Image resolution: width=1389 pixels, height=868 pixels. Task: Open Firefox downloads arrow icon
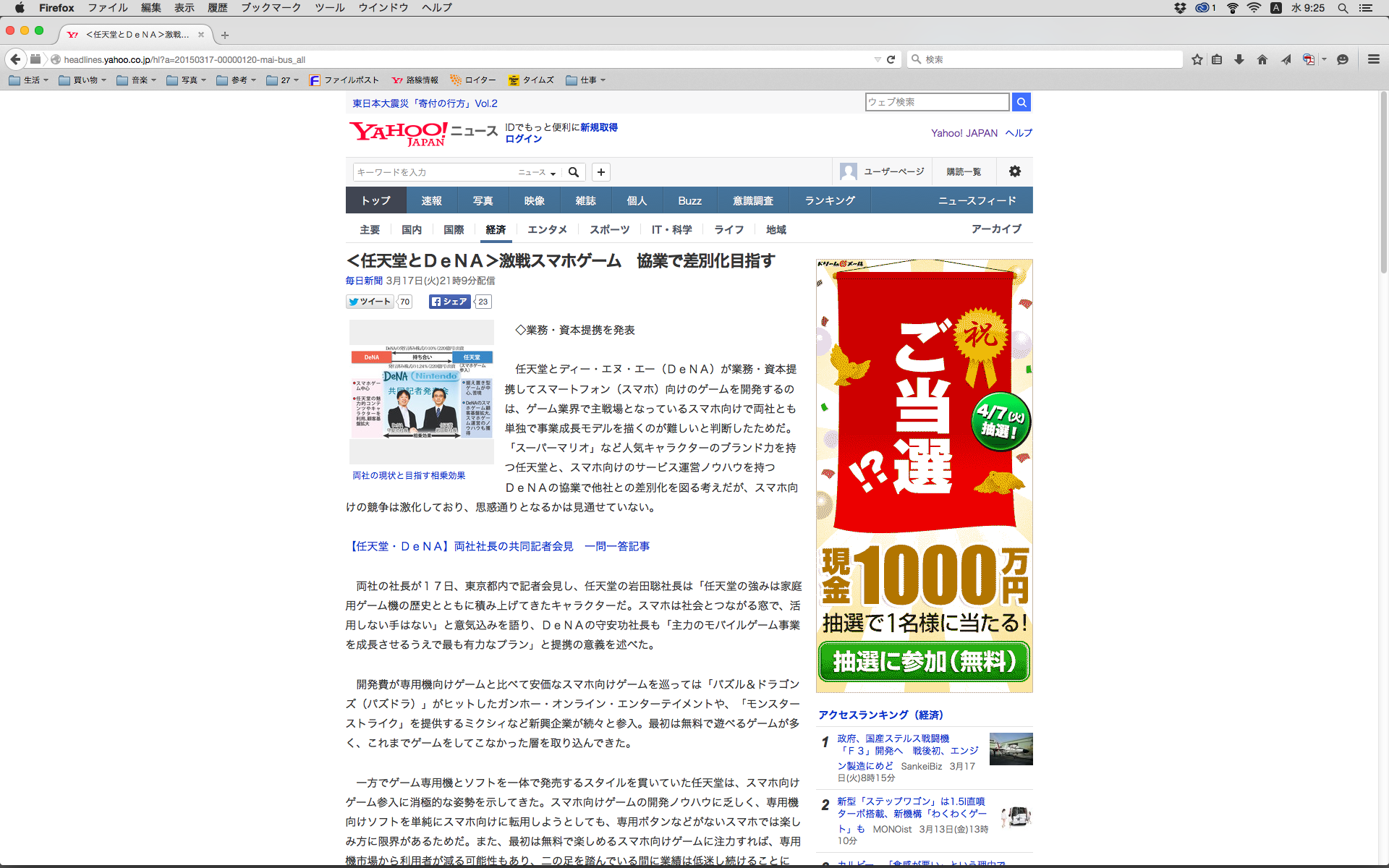pyautogui.click(x=1239, y=59)
